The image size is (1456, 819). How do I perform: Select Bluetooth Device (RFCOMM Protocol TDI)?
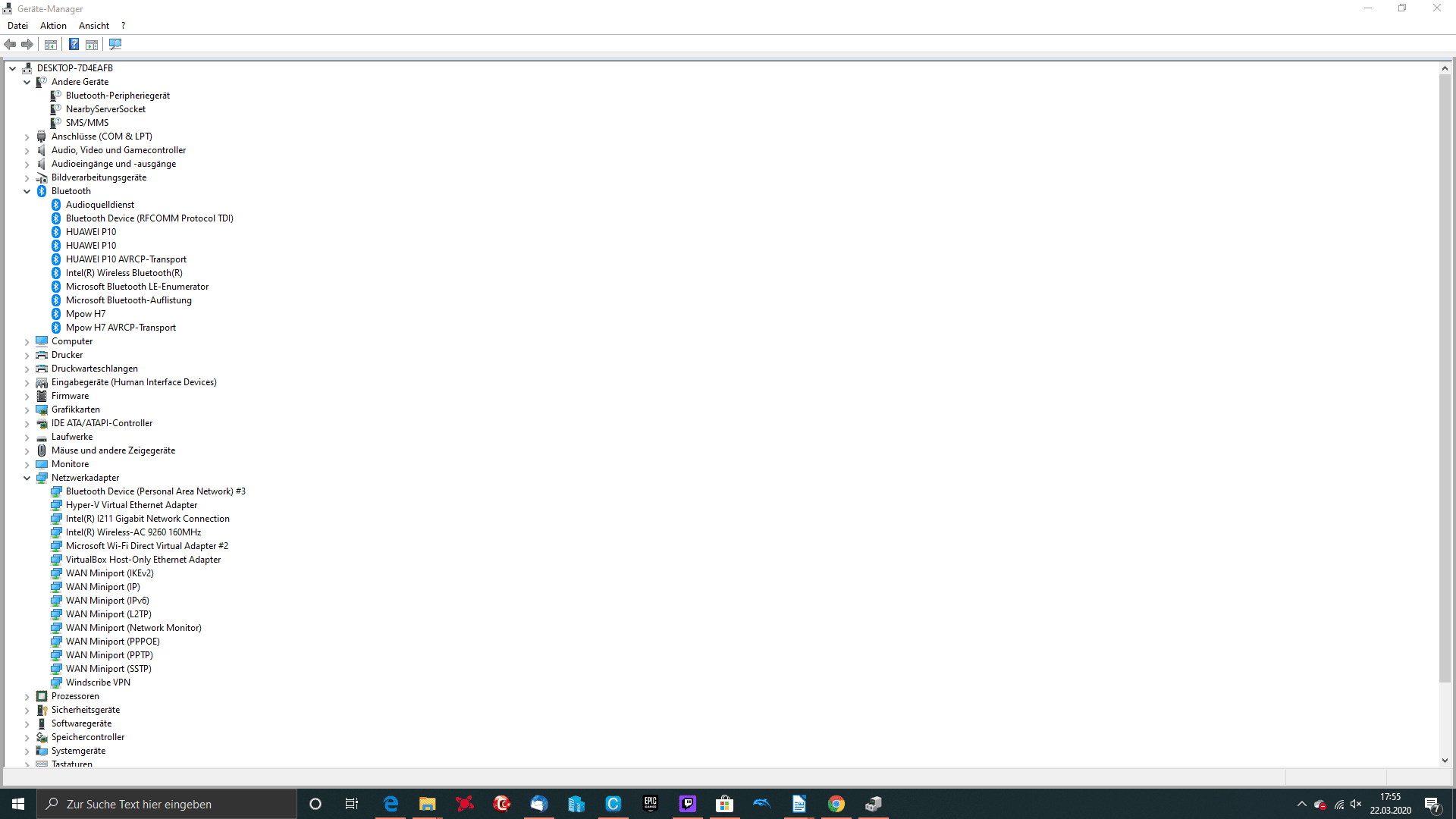click(x=149, y=218)
